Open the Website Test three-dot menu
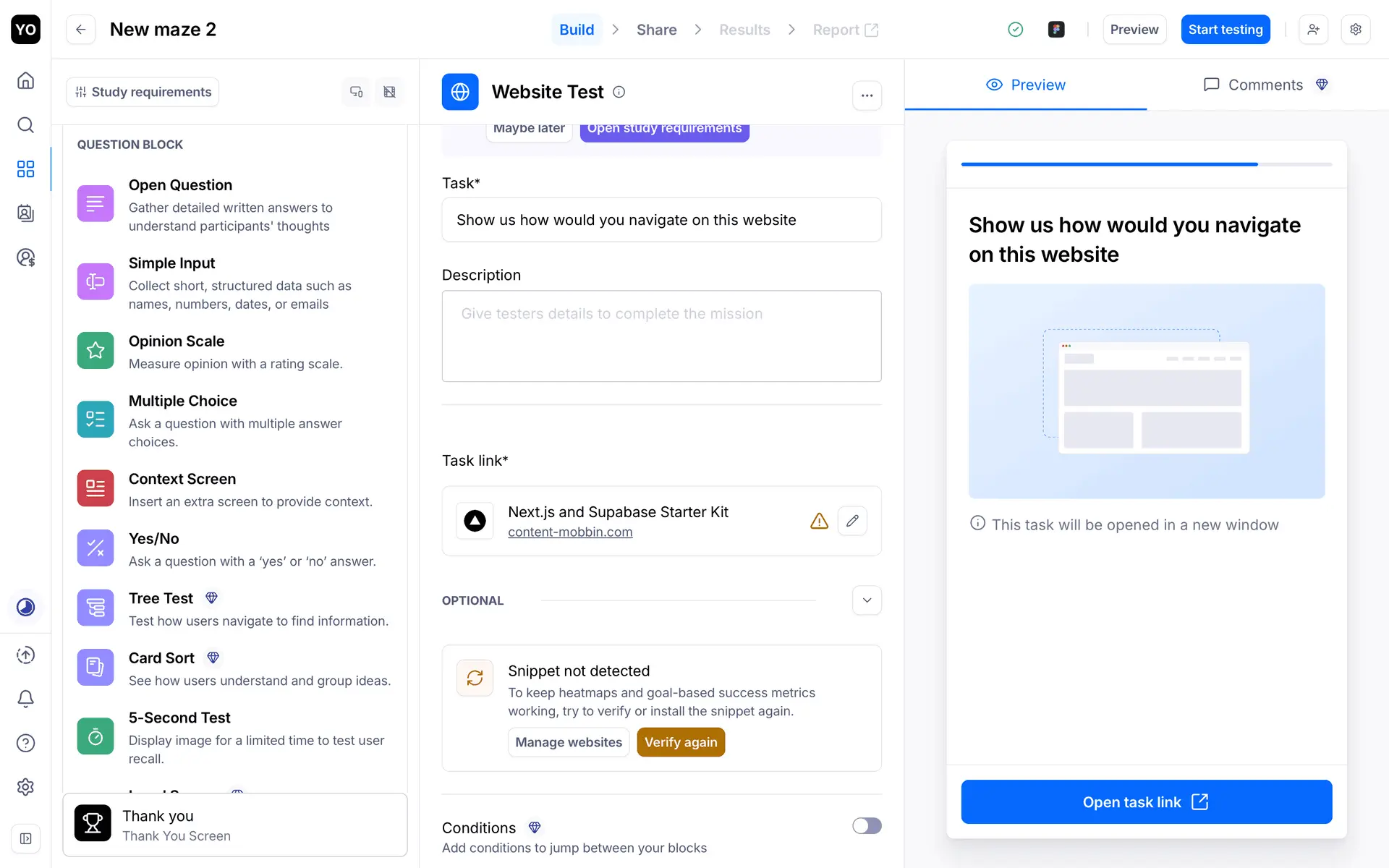The image size is (1389, 868). tap(867, 95)
